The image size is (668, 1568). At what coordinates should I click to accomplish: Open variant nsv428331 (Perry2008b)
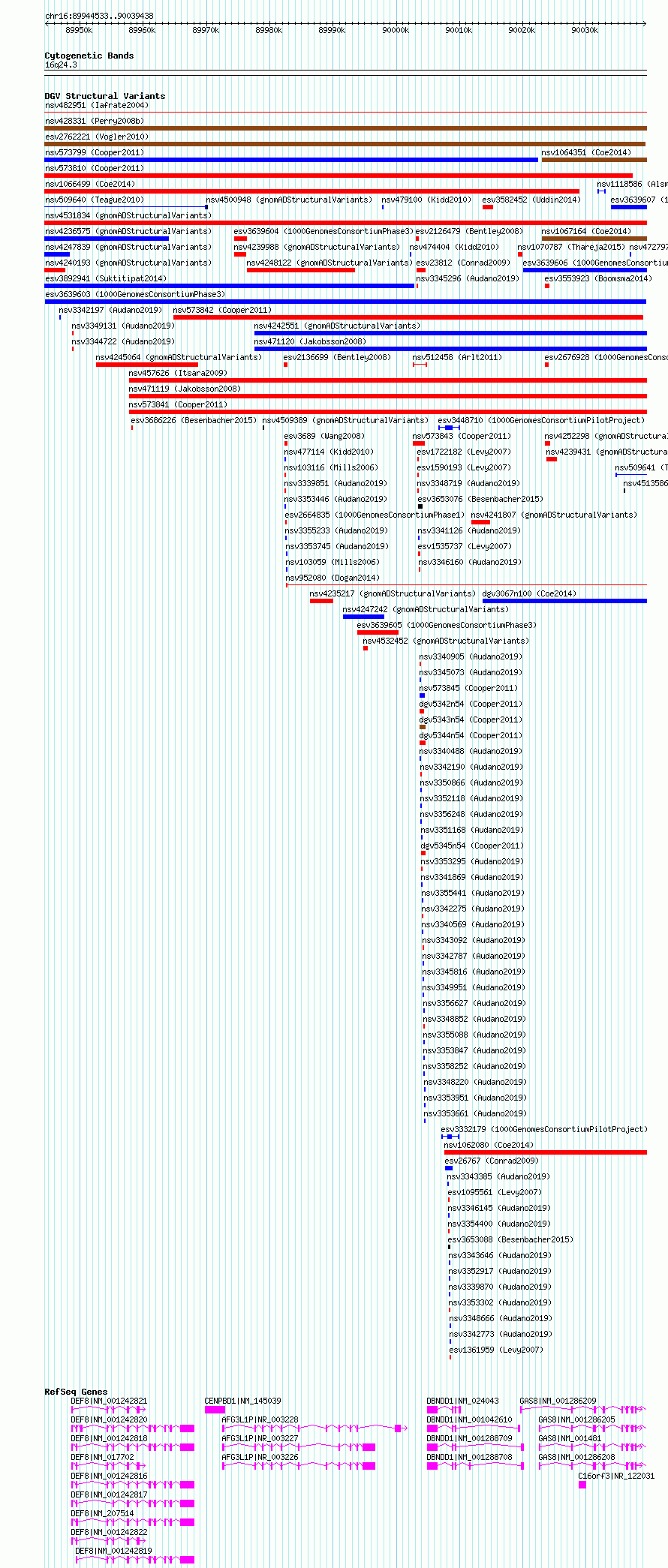pos(95,121)
